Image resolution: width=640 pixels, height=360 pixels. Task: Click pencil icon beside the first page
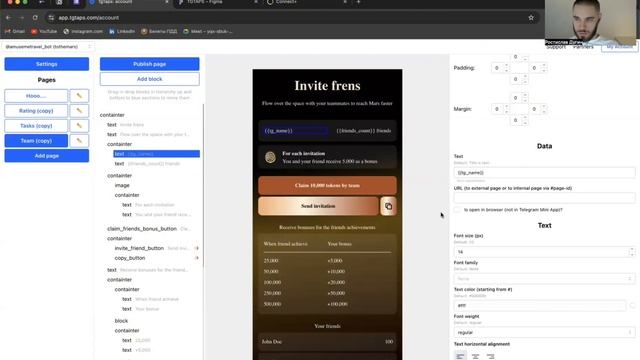(79, 96)
